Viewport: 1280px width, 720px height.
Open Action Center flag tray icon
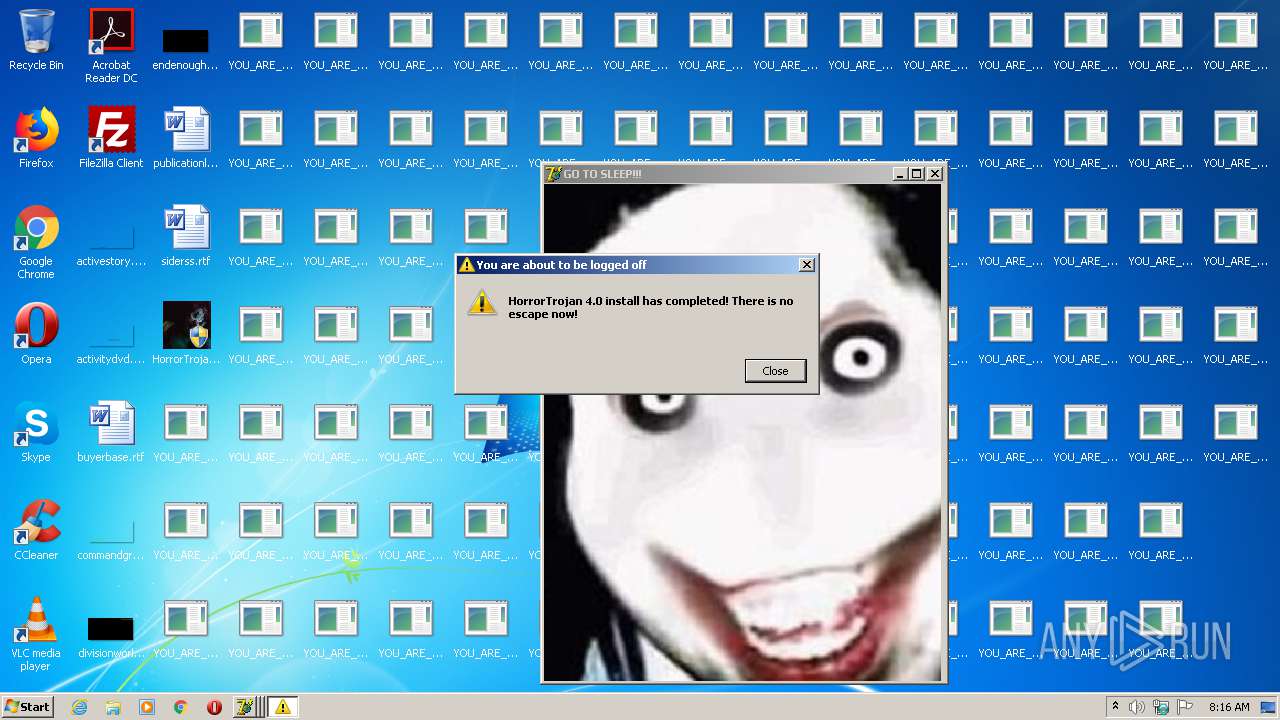pos(1185,707)
